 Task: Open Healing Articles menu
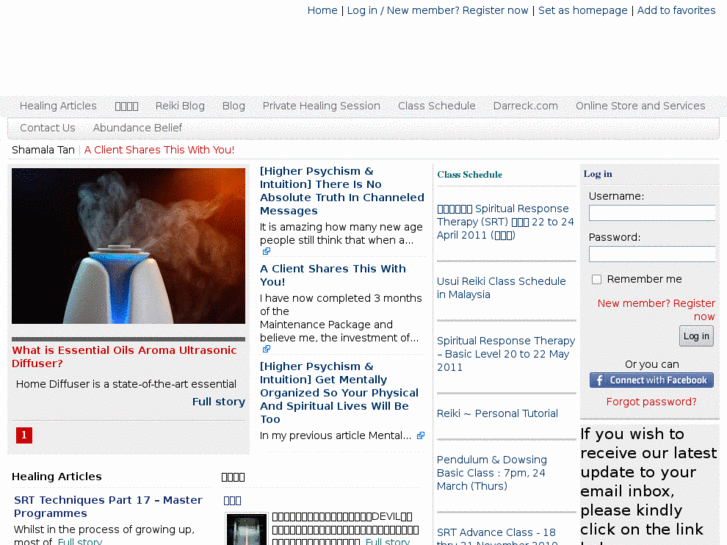point(58,106)
